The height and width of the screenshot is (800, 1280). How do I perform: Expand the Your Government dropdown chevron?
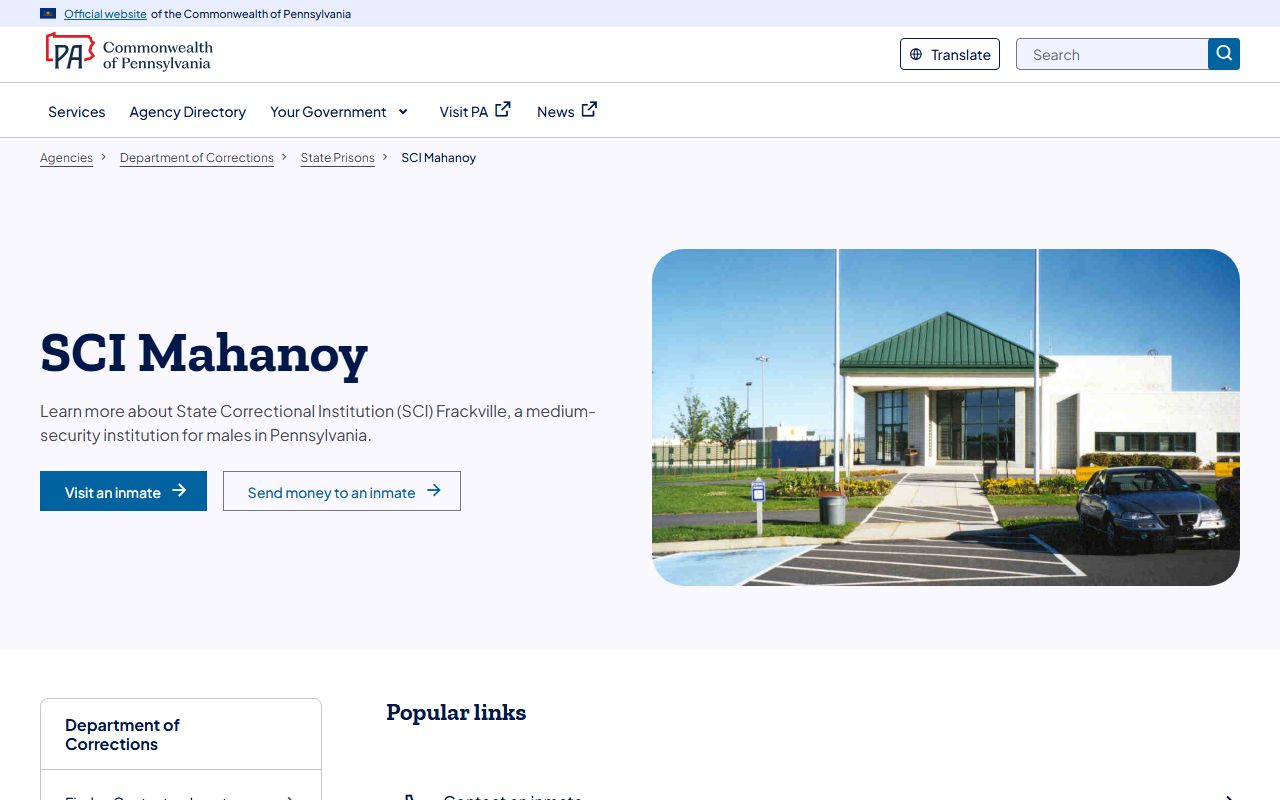coord(403,112)
